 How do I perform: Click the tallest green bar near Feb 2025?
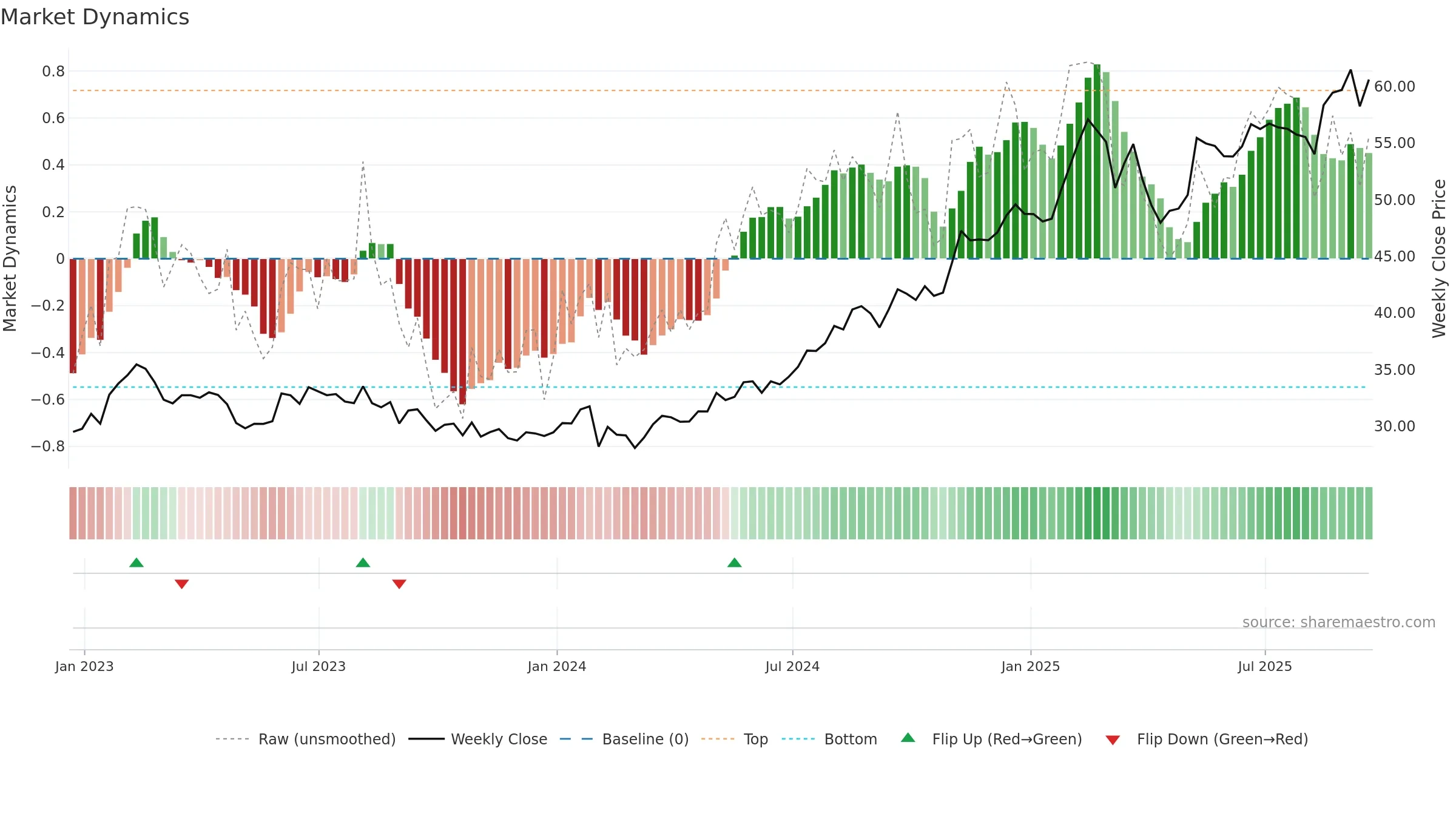1097,161
